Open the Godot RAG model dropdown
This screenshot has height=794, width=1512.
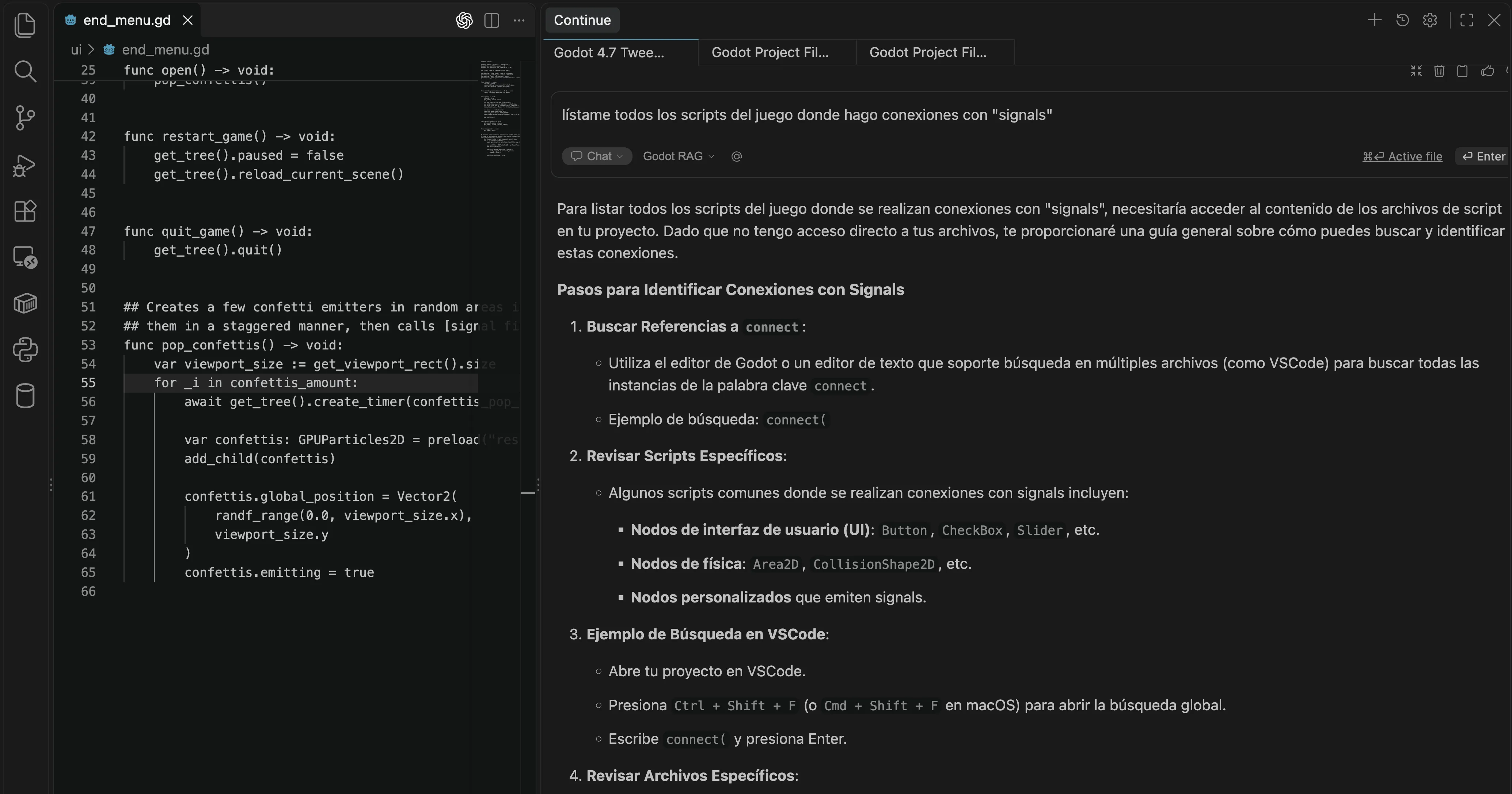pos(679,156)
